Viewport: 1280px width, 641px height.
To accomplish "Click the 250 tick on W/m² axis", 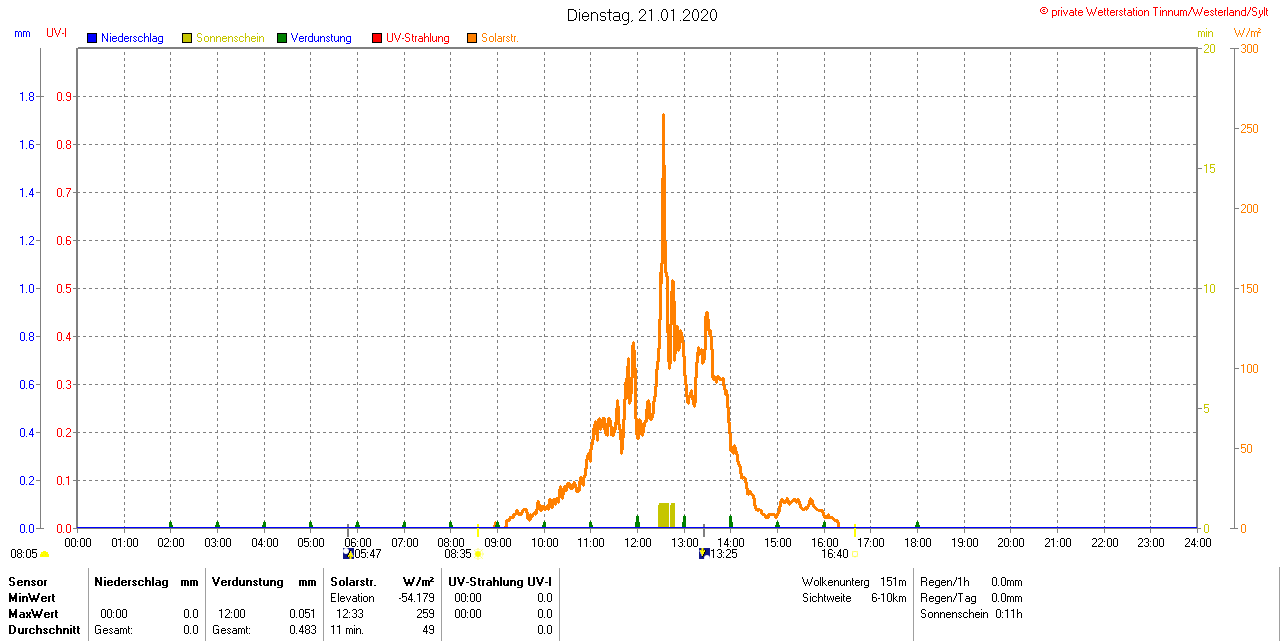I will (1250, 129).
